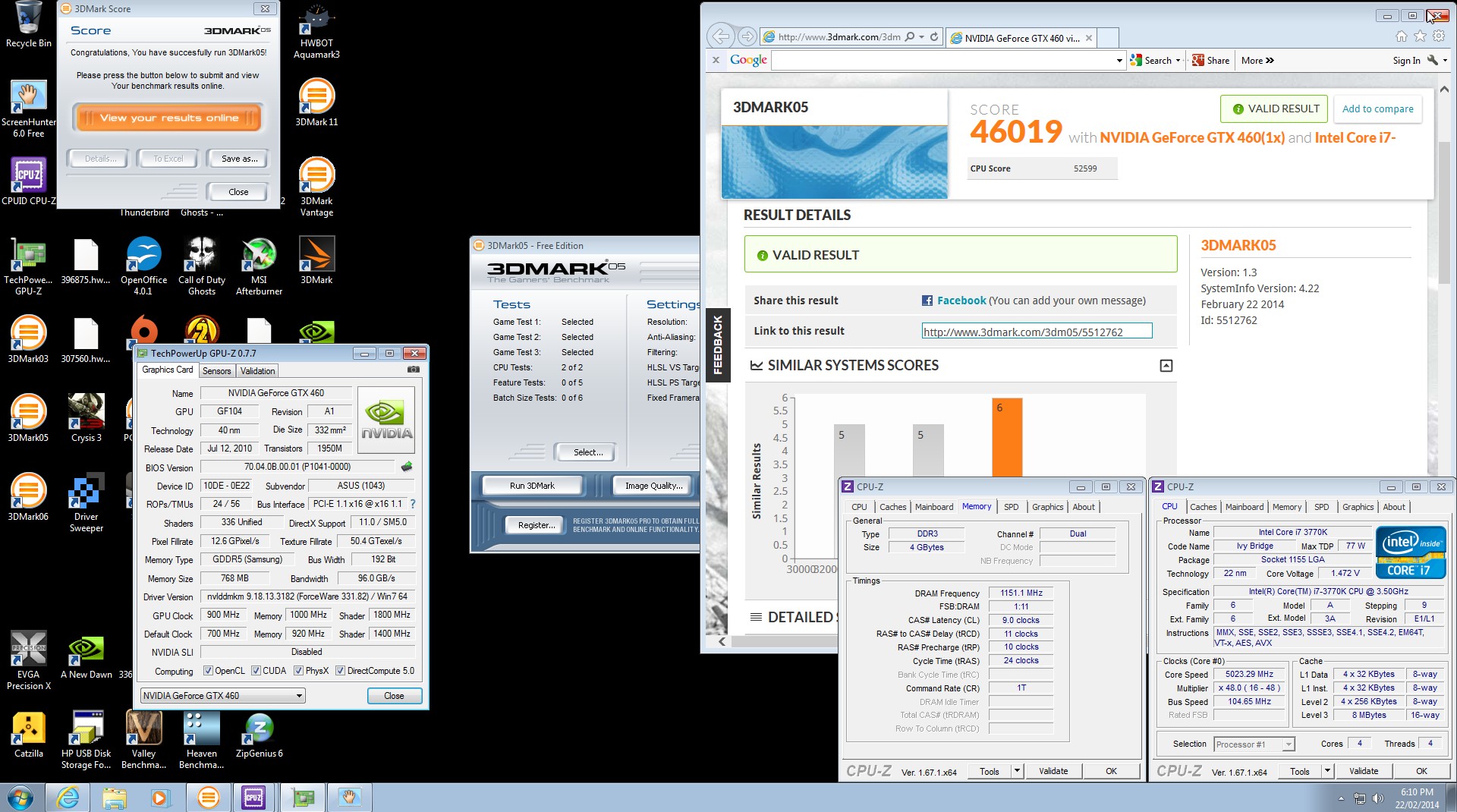This screenshot has width=1457, height=812.
Task: Open the Caches tab in CPU-Z CPU window
Action: (x=1204, y=507)
